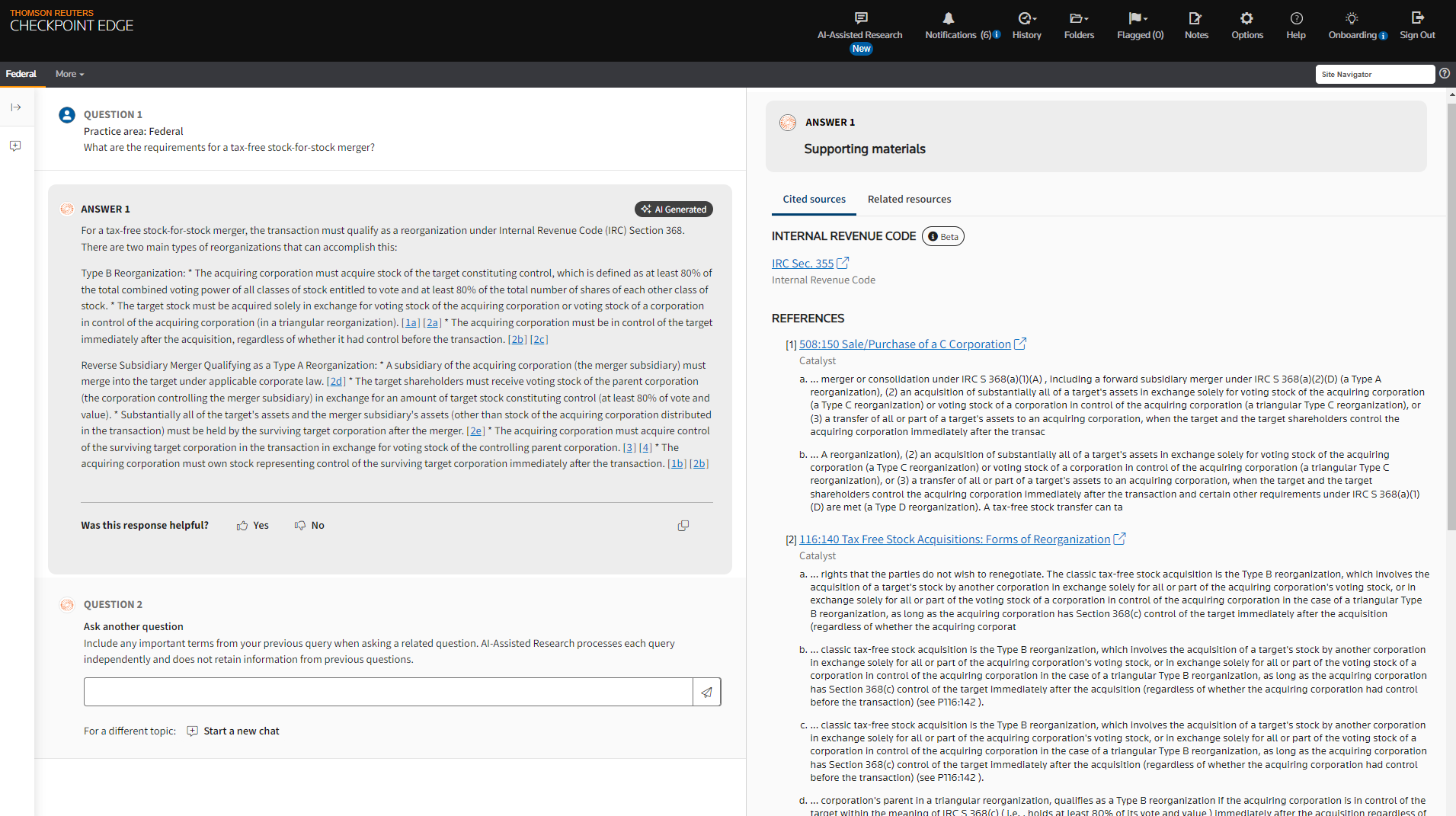Open the Options gear icon

click(x=1246, y=18)
